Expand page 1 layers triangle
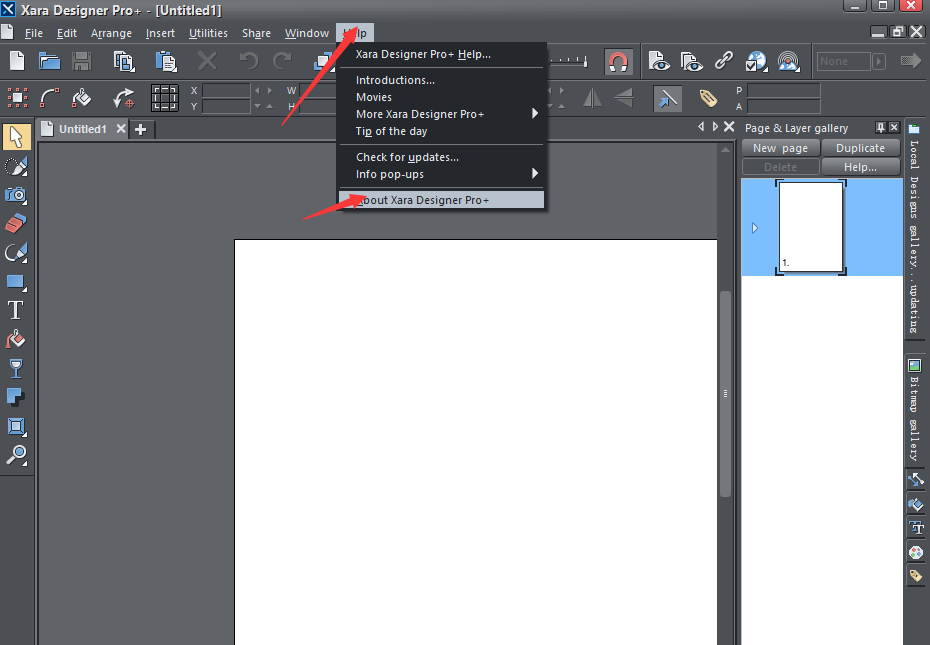The height and width of the screenshot is (645, 930). click(754, 228)
